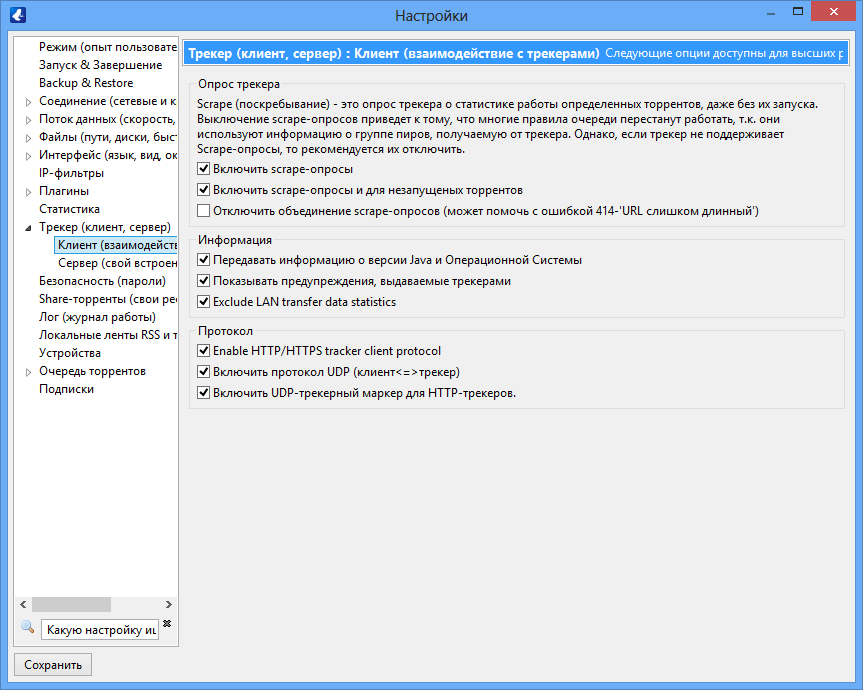The image size is (863, 690).
Task: Toggle 'Передавать информацию о версии Java' checkbox
Action: point(204,259)
